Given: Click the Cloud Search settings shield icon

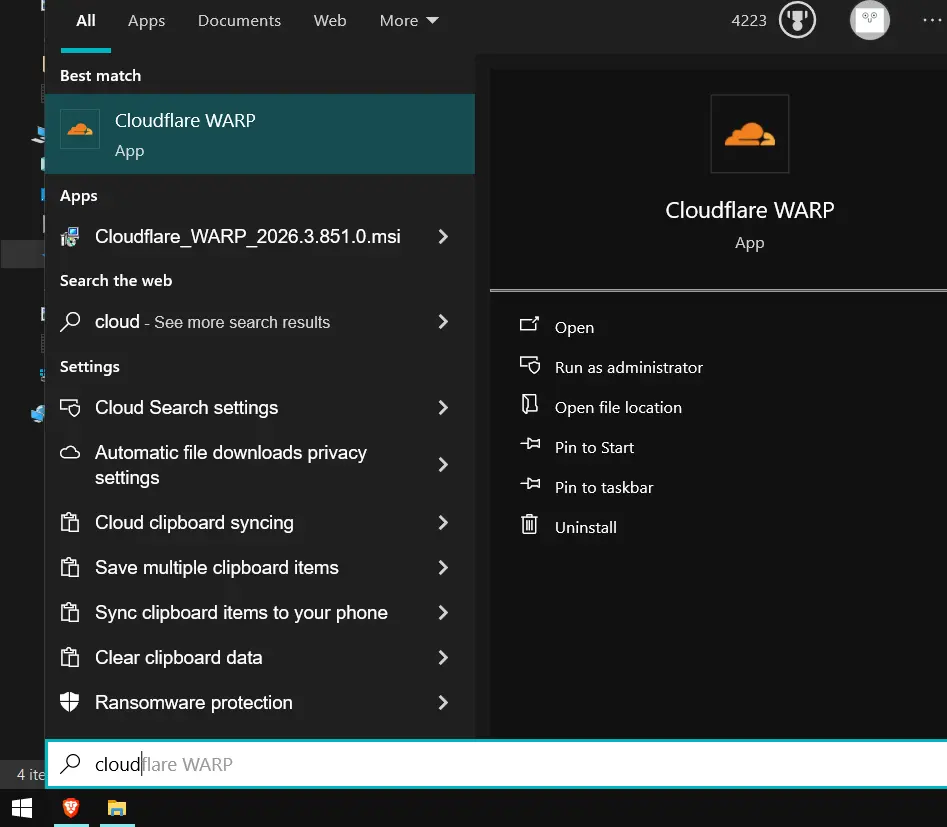Looking at the screenshot, I should pos(70,408).
